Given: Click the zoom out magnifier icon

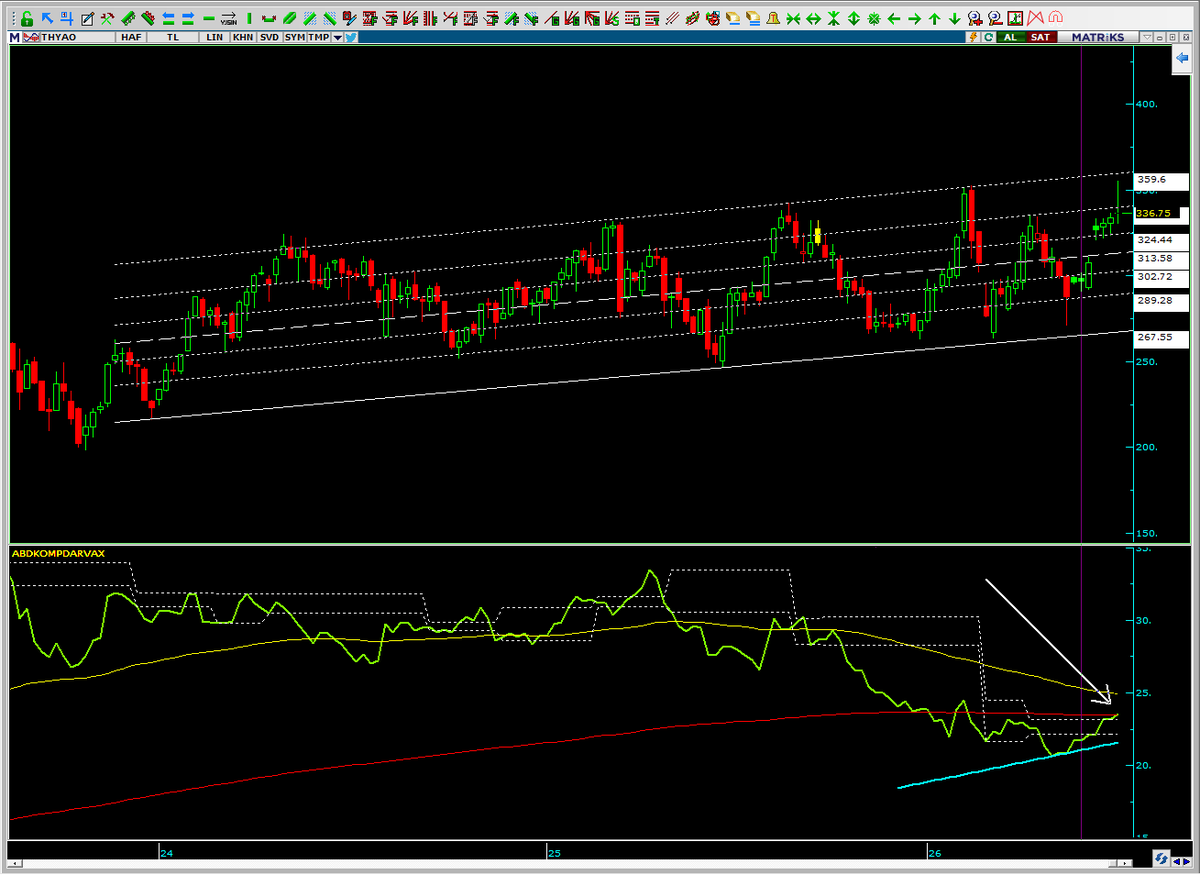Looking at the screenshot, I should tap(995, 19).
